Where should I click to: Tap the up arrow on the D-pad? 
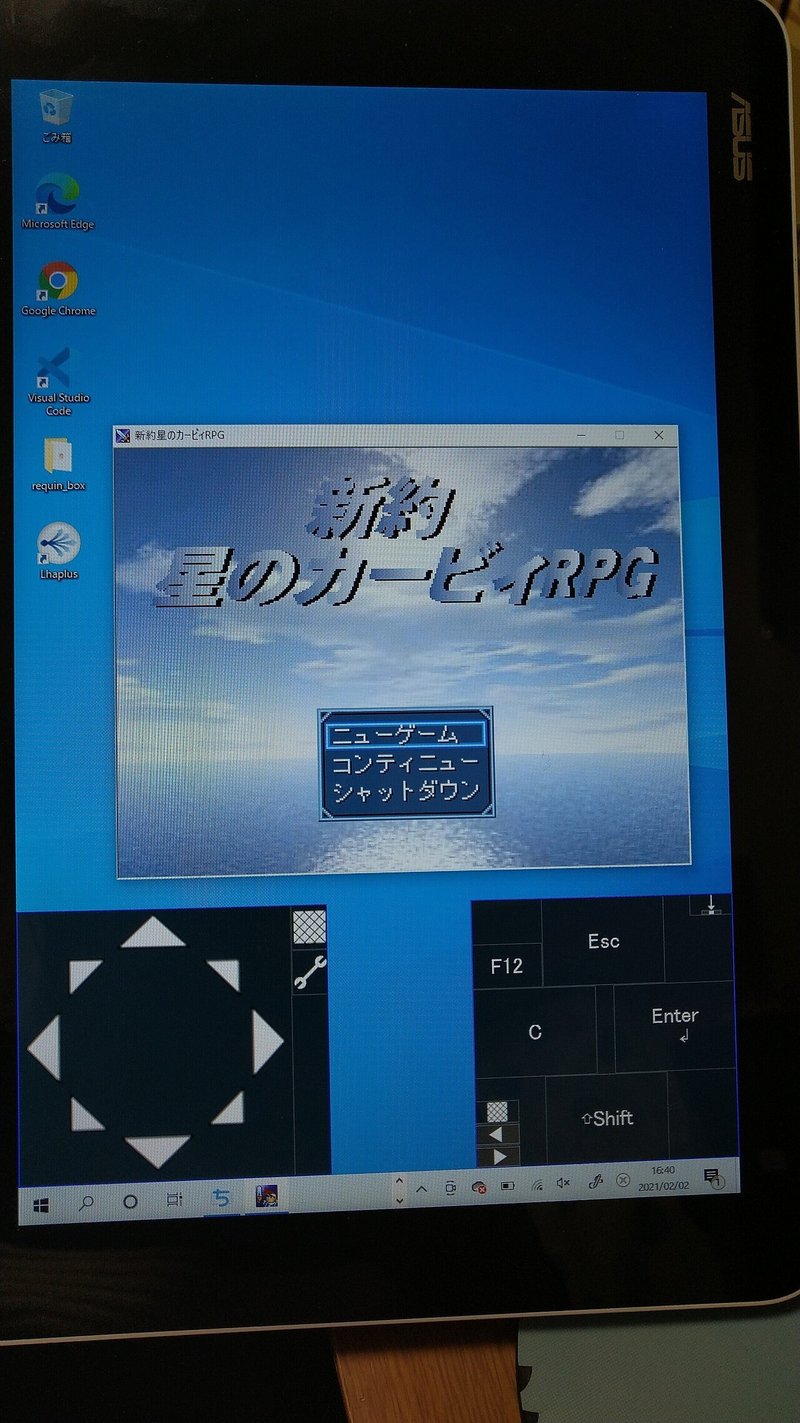click(153, 932)
